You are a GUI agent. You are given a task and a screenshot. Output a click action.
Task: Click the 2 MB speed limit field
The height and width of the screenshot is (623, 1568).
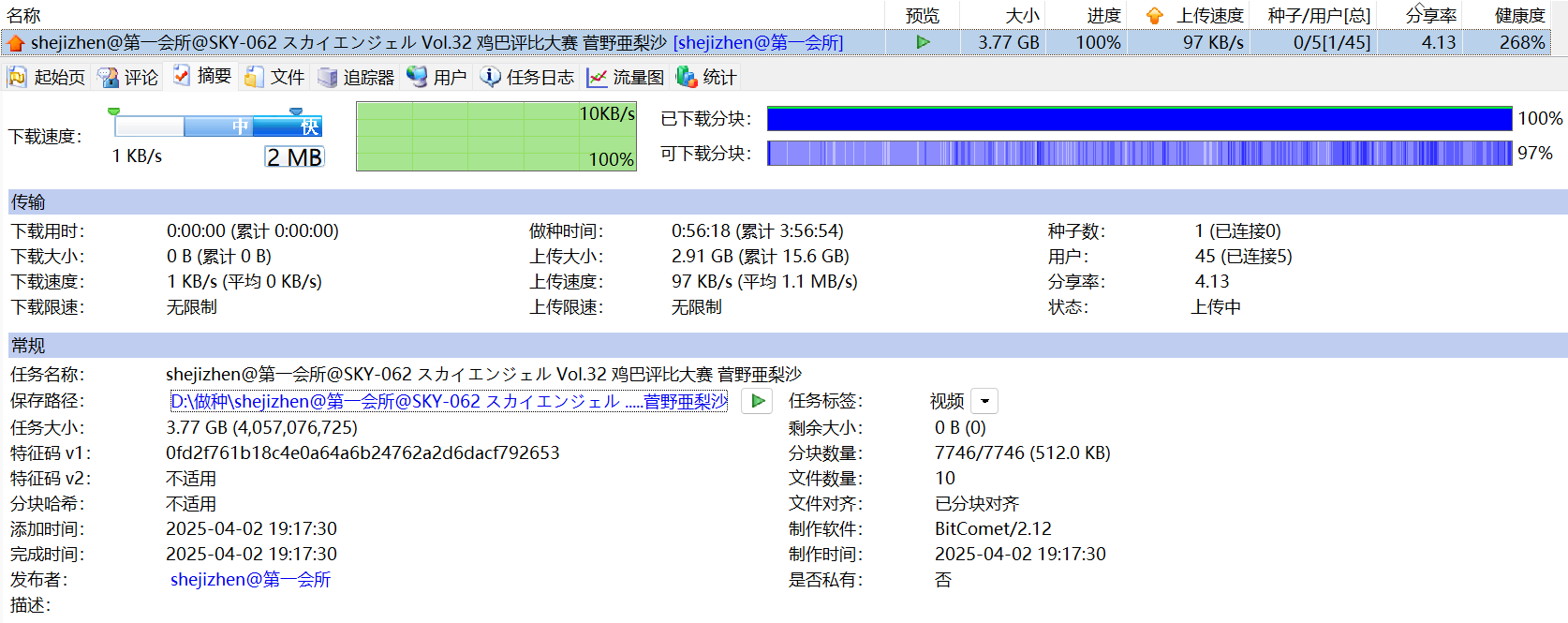[x=294, y=157]
